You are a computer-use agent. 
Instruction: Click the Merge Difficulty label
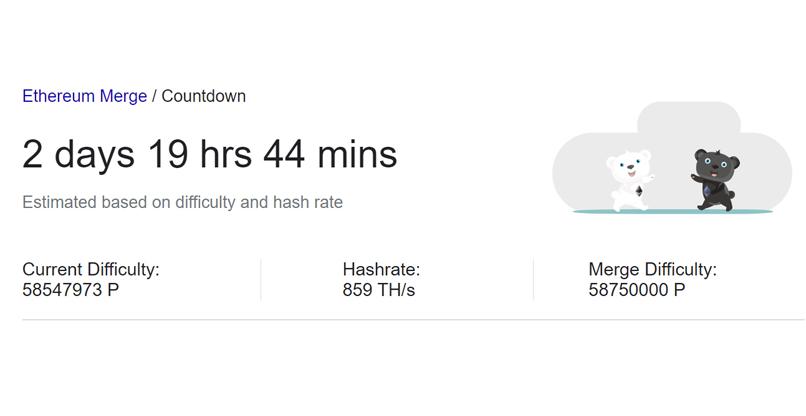point(652,270)
